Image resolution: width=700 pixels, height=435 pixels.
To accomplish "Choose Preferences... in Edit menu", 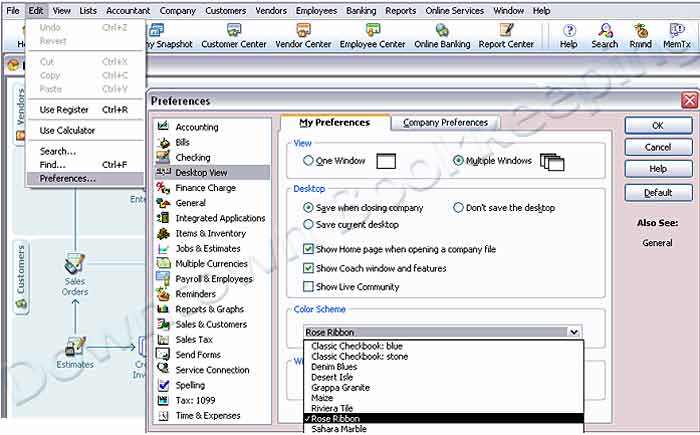I will [85, 179].
